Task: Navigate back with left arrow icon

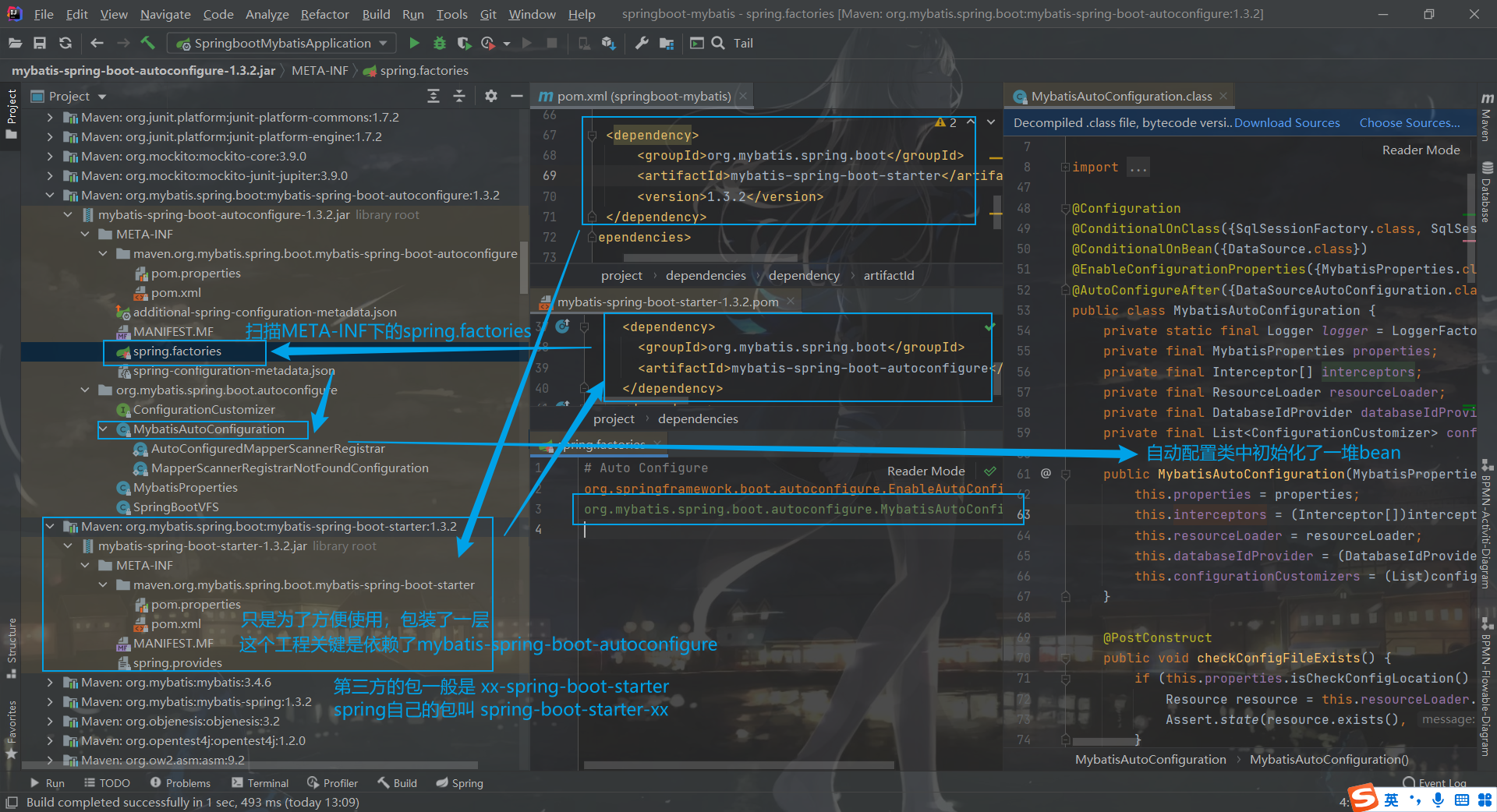Action: (97, 43)
